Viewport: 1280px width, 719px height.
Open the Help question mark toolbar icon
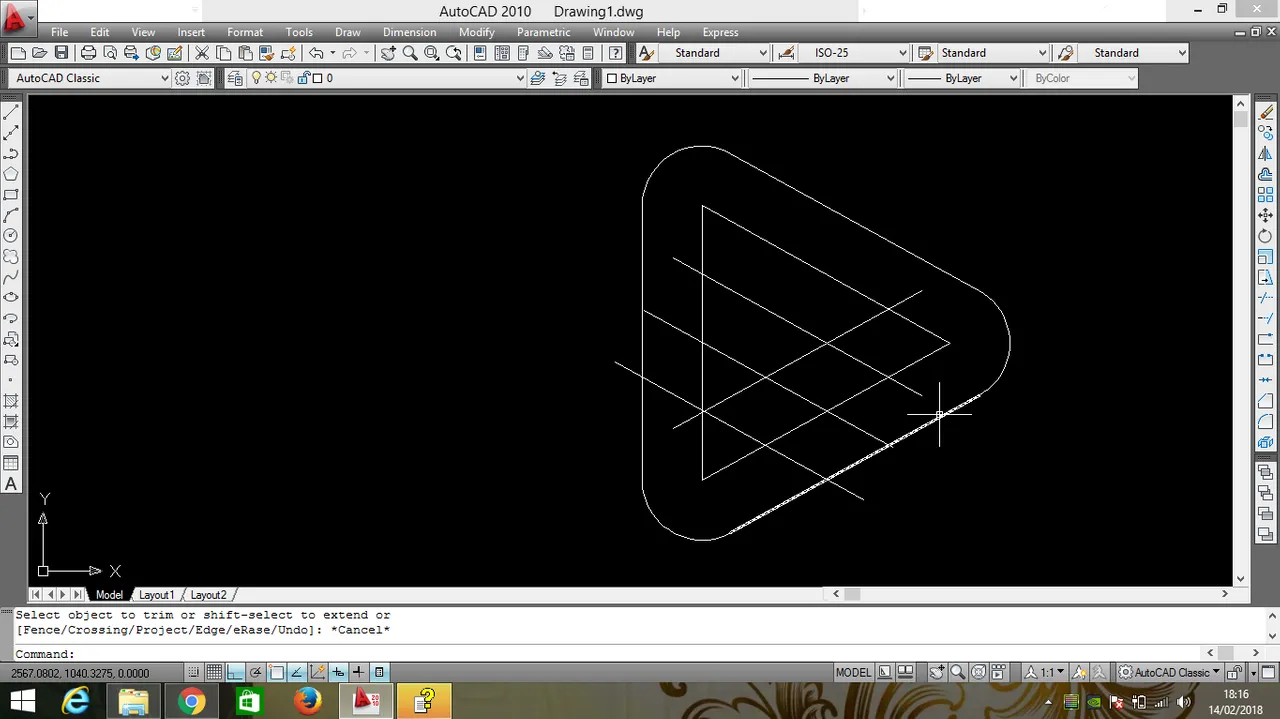pyautogui.click(x=616, y=53)
